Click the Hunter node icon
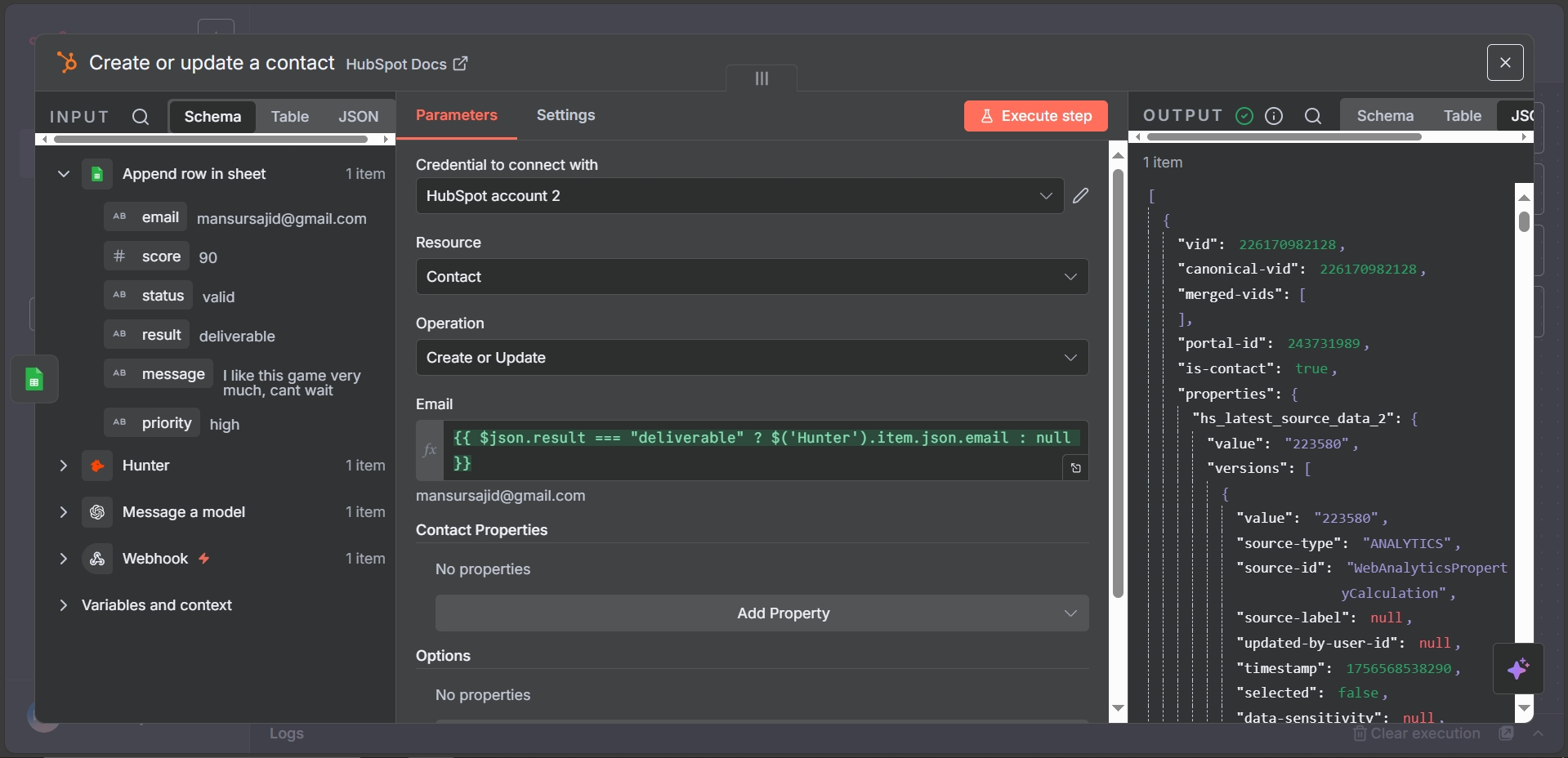 click(97, 466)
